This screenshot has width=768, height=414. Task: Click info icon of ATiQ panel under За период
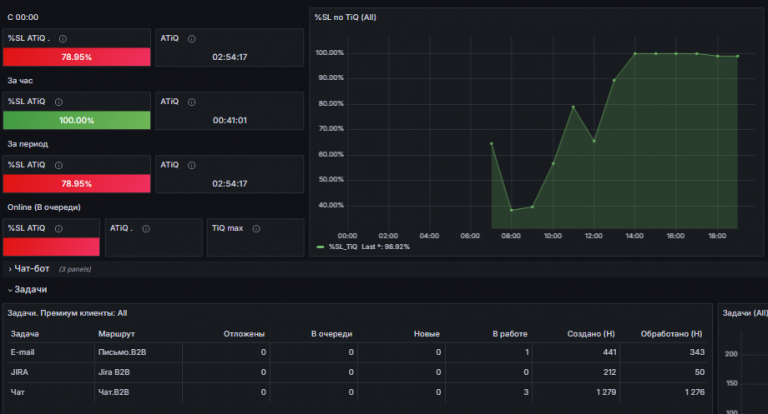pos(192,165)
